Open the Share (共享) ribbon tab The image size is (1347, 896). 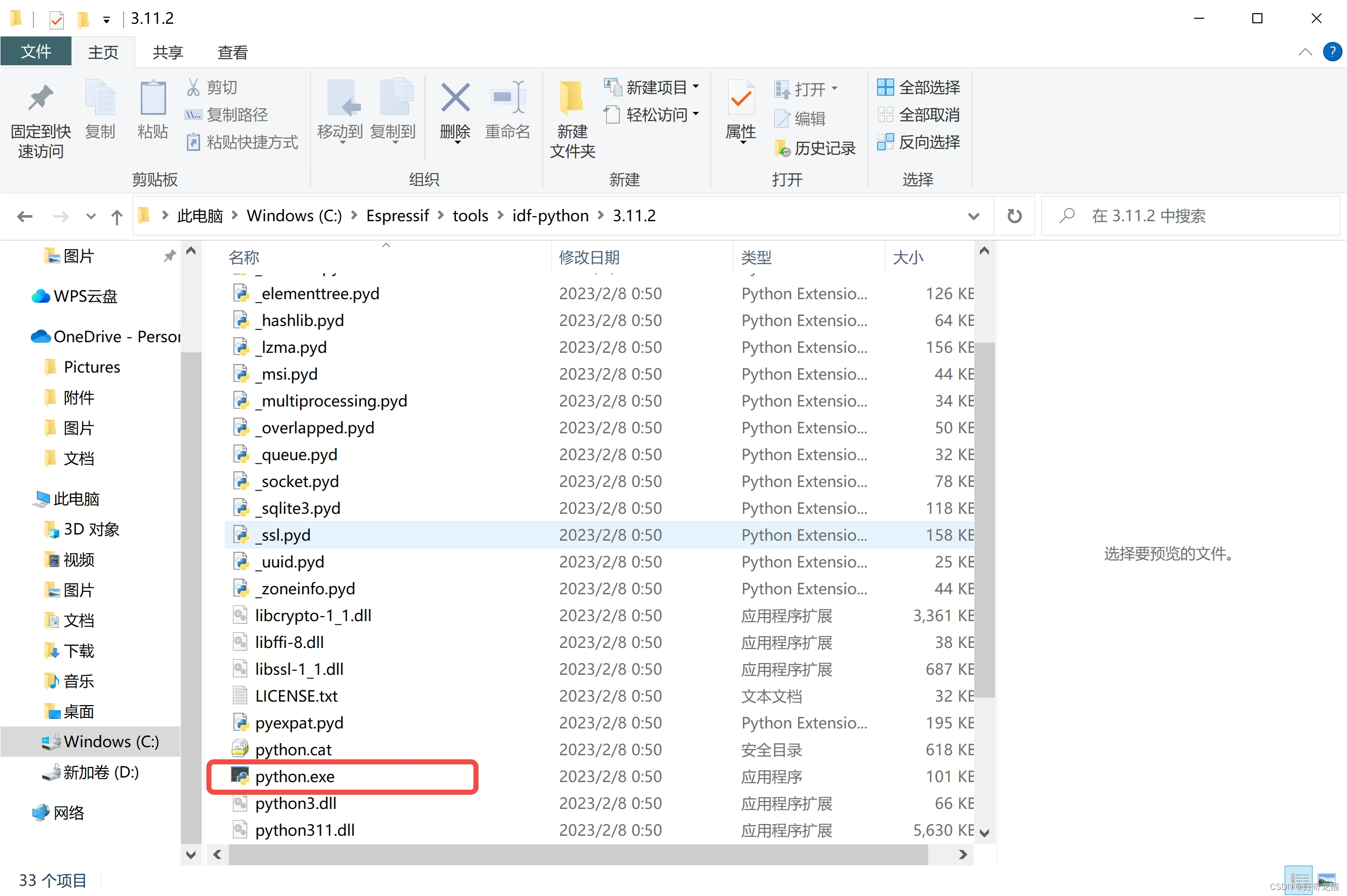point(168,53)
